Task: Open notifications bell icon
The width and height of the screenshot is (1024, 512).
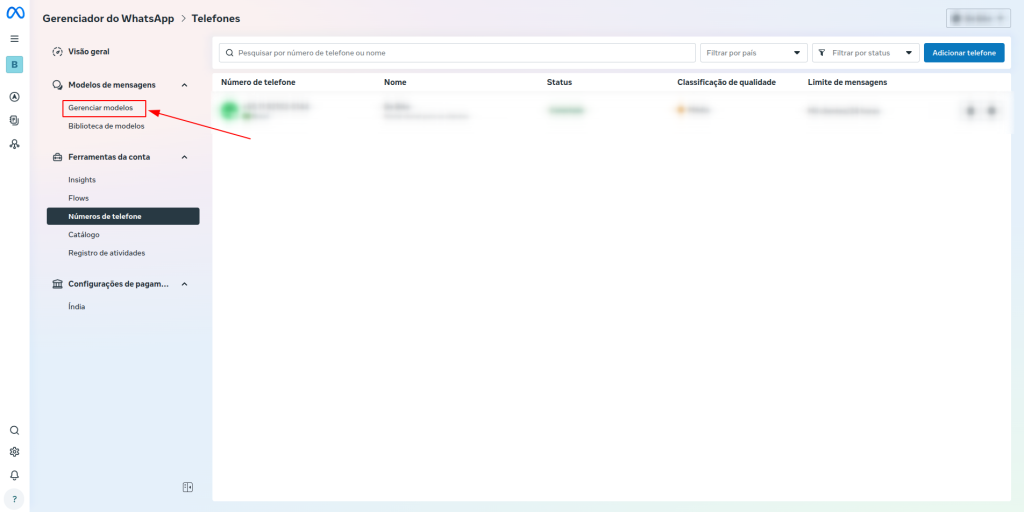Action: (14, 475)
